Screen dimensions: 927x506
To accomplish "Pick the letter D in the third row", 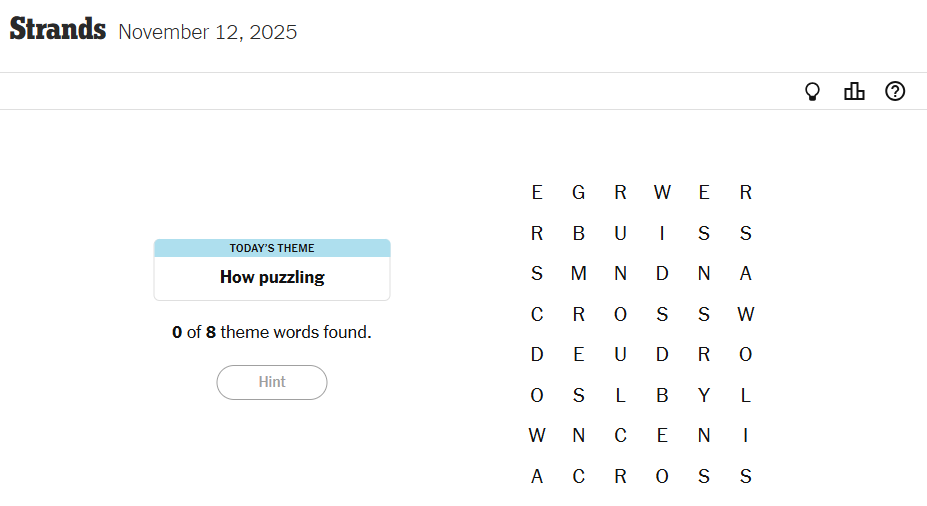I will point(662,274).
